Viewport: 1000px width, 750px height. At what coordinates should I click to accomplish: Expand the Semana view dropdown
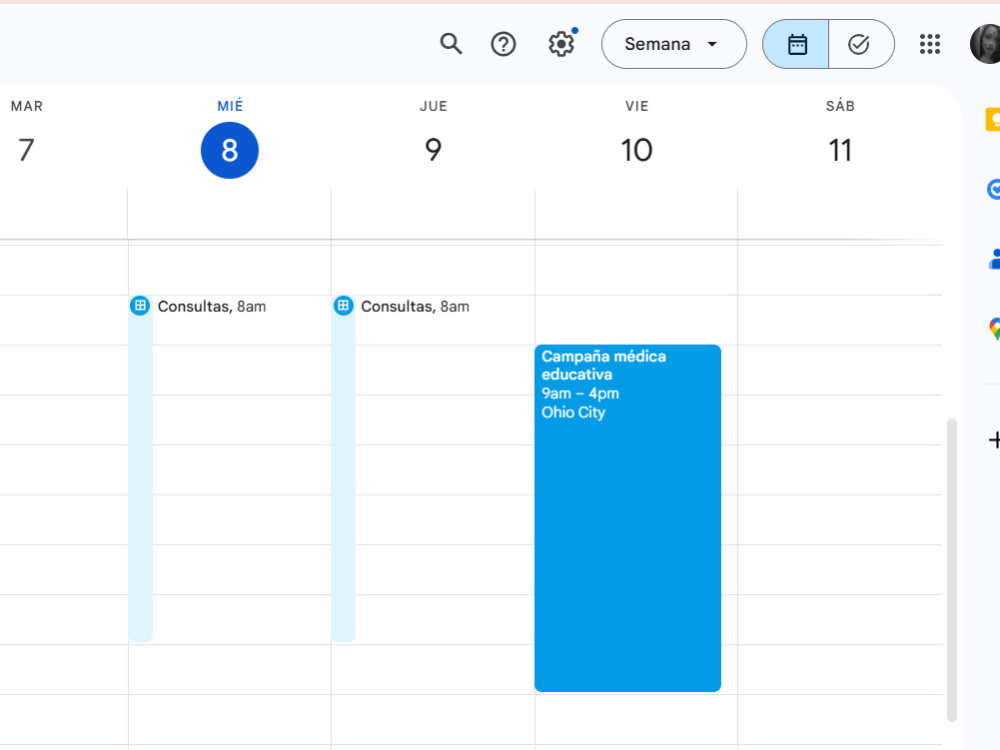[x=673, y=44]
